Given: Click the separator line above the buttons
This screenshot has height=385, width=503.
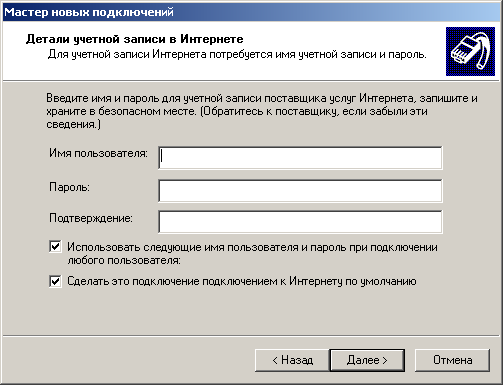Looking at the screenshot, I should (251, 336).
